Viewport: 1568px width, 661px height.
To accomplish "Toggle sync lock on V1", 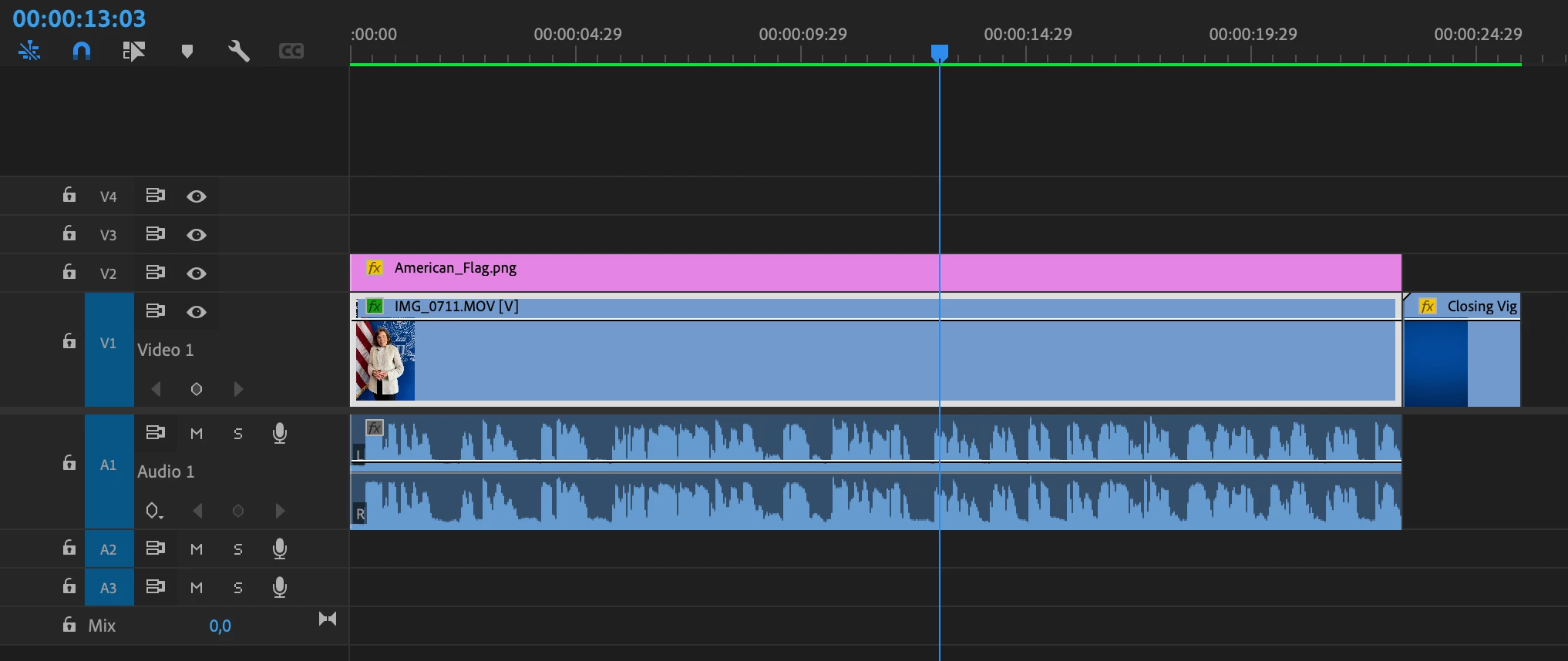I will click(156, 311).
